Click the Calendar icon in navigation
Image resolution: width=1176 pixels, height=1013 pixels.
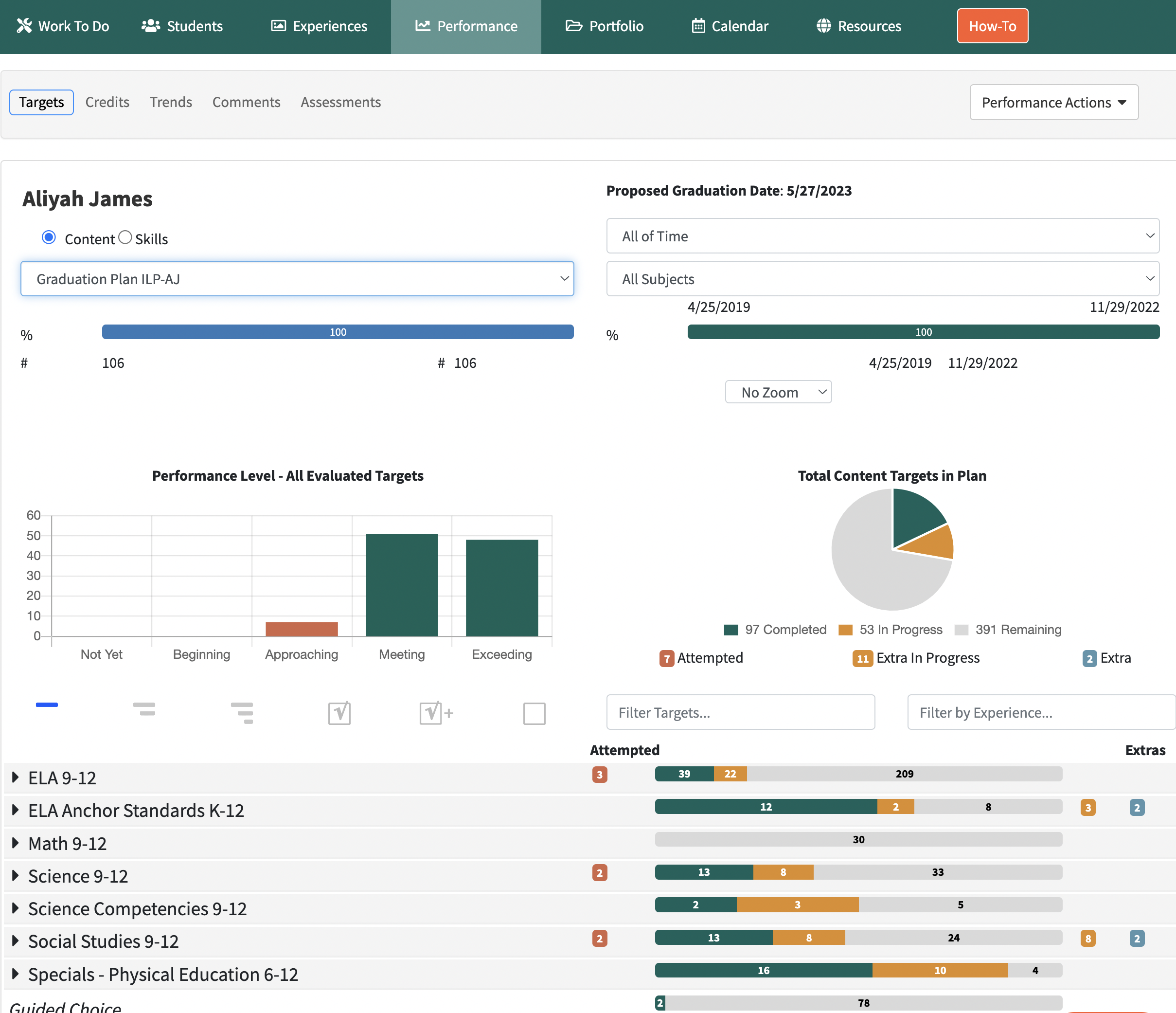coord(698,26)
